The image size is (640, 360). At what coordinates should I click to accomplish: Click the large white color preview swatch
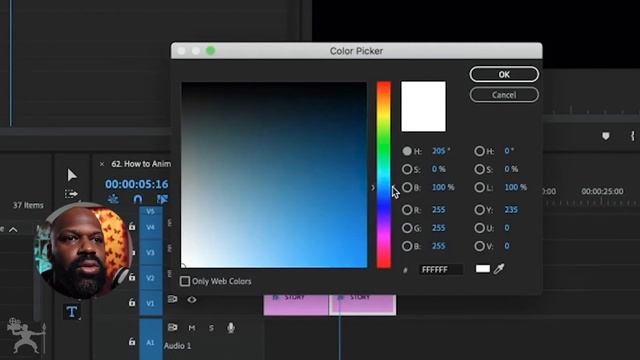pos(423,107)
